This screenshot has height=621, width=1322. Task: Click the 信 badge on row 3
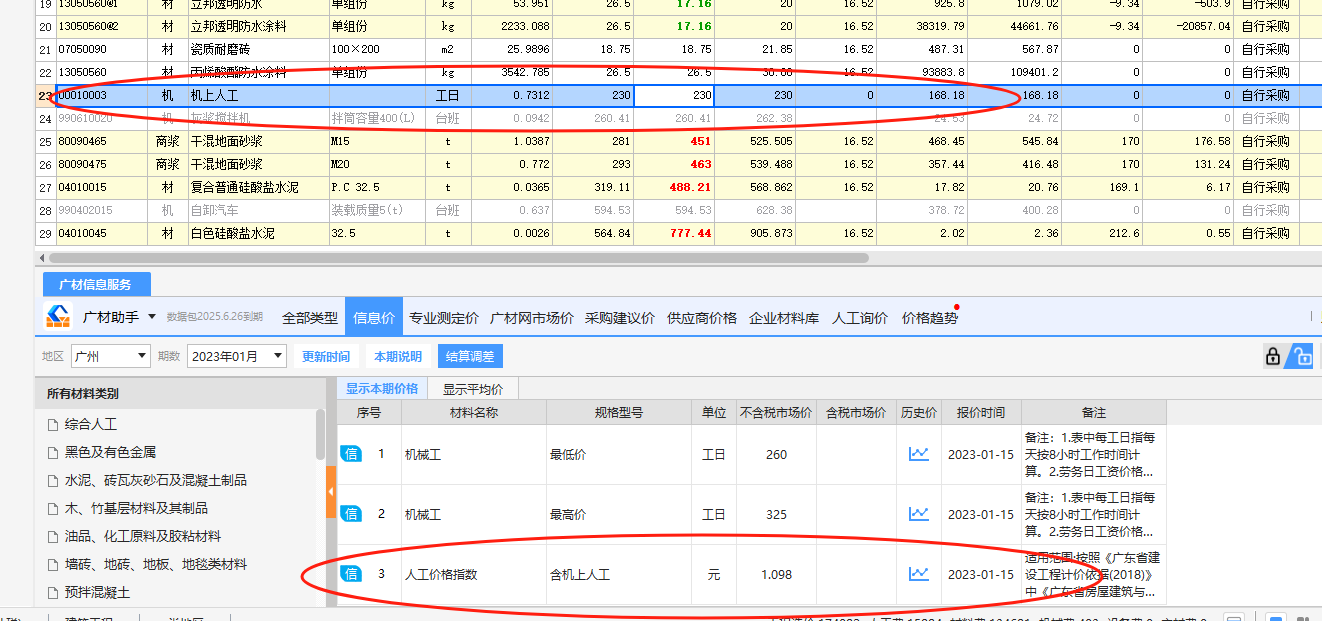pos(351,574)
